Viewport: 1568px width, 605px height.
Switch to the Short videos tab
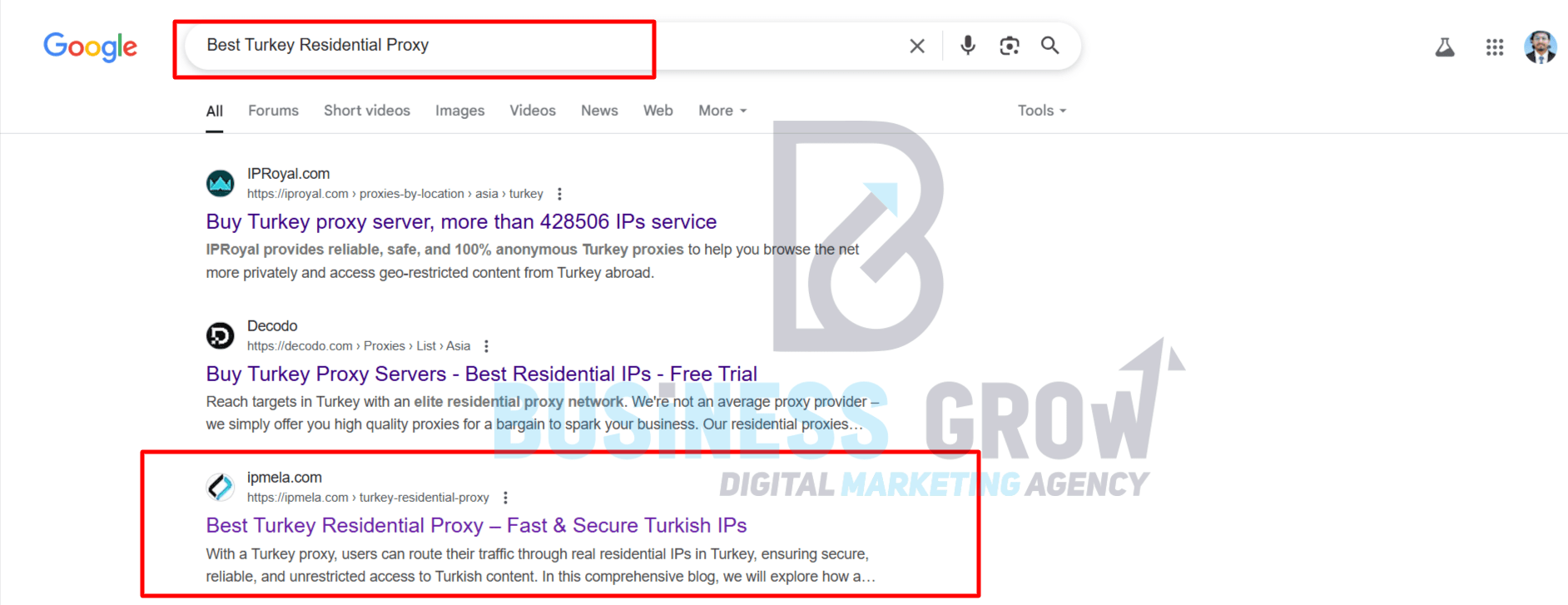367,111
